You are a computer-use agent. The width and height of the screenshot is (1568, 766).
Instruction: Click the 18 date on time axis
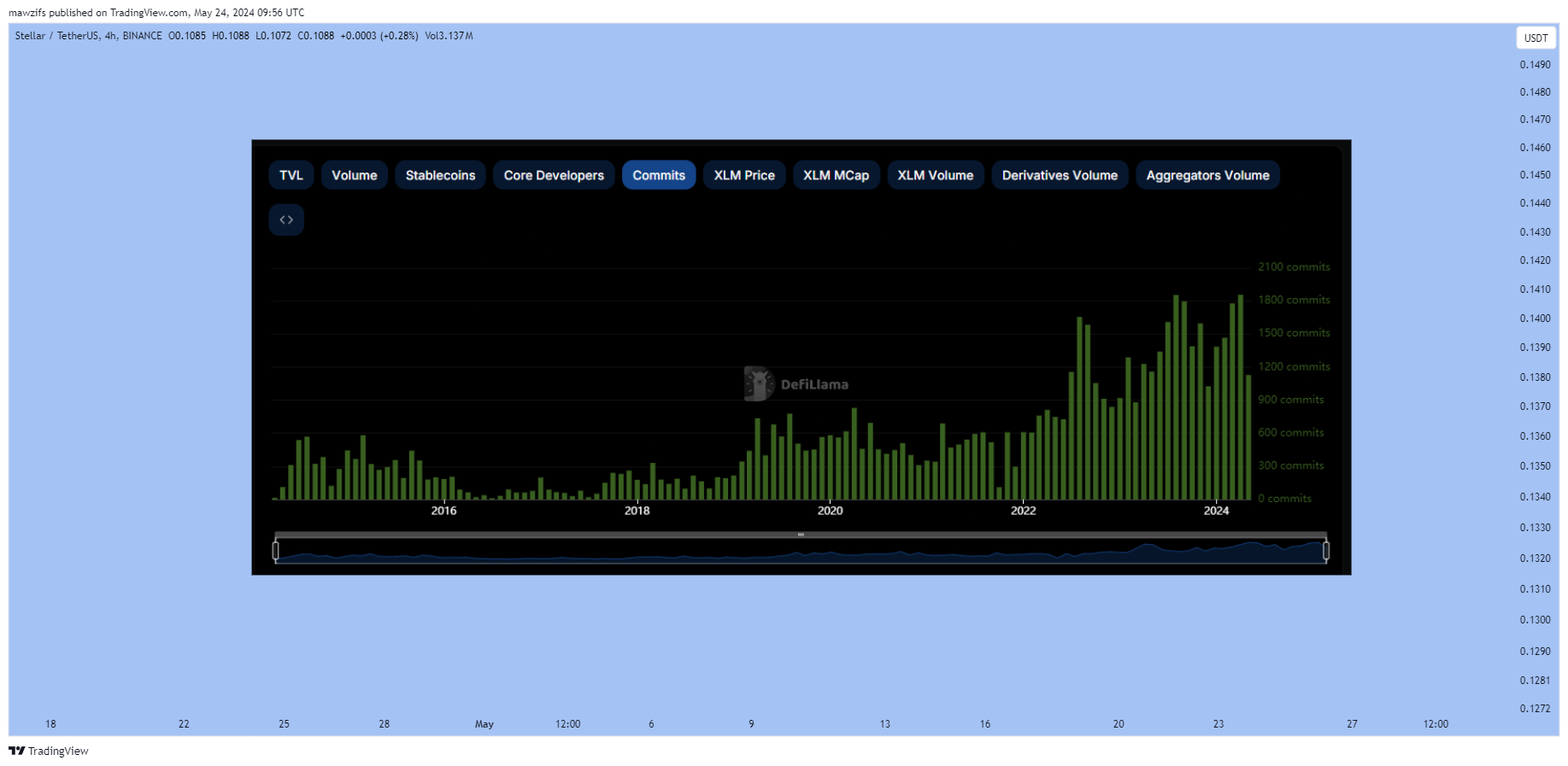tap(50, 724)
